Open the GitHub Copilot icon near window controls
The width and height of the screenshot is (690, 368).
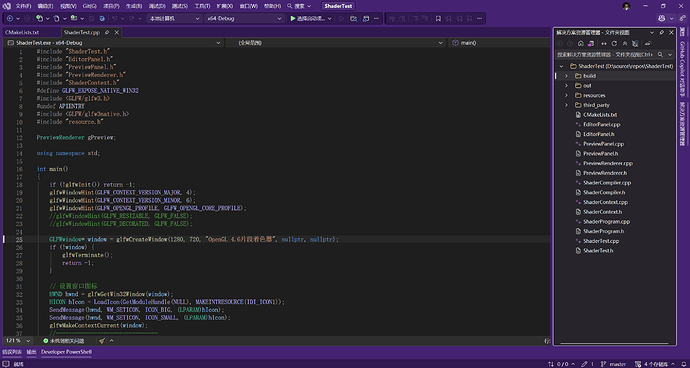[661, 18]
